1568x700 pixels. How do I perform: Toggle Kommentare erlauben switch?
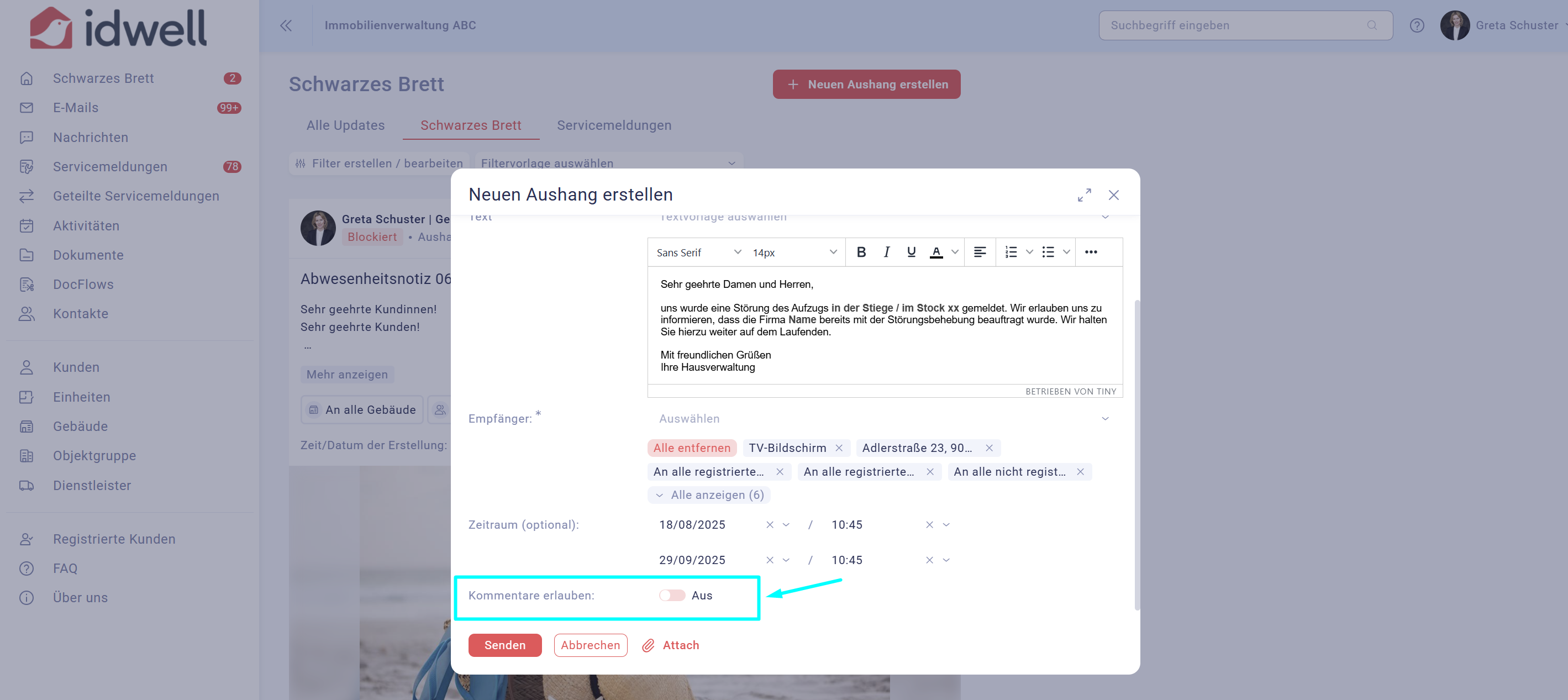[672, 596]
